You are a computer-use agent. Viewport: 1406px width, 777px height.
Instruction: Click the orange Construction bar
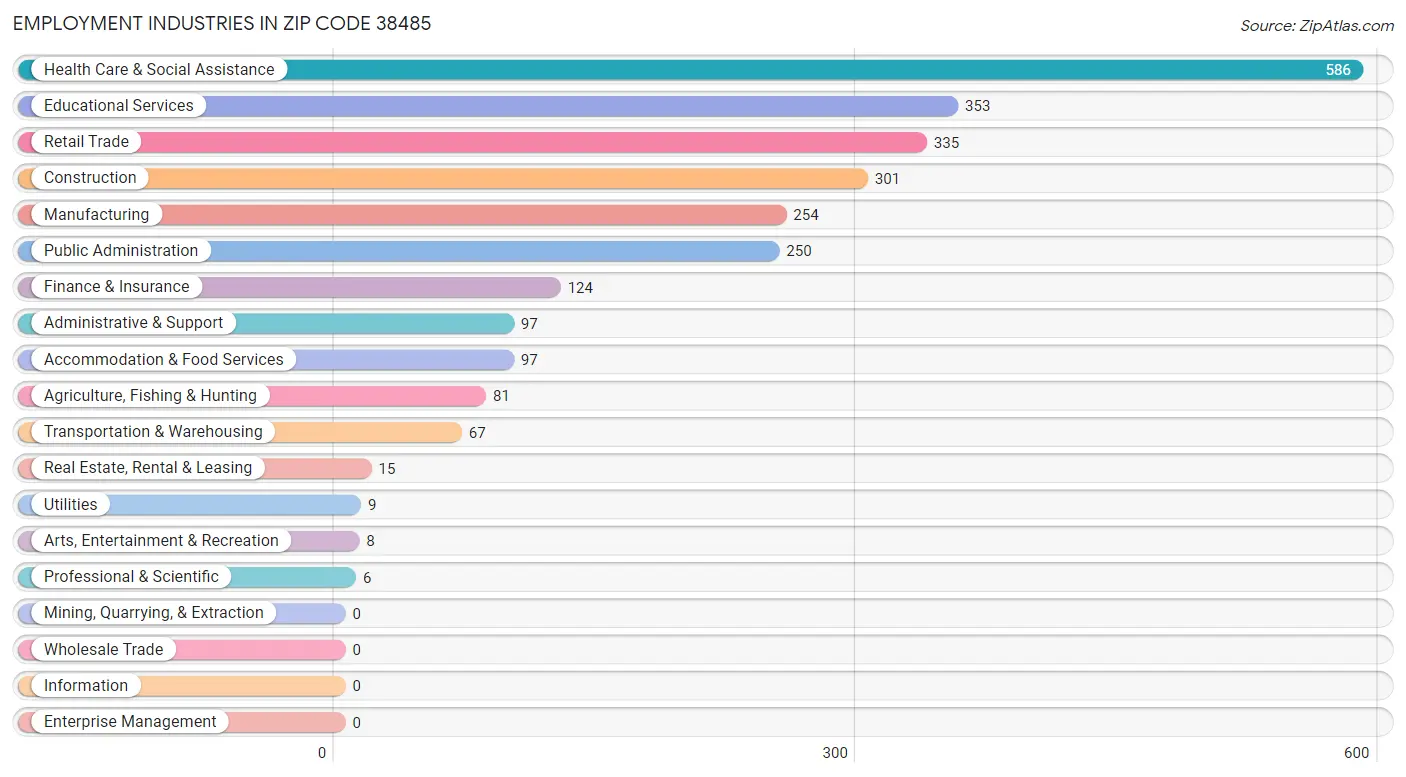pyautogui.click(x=442, y=178)
